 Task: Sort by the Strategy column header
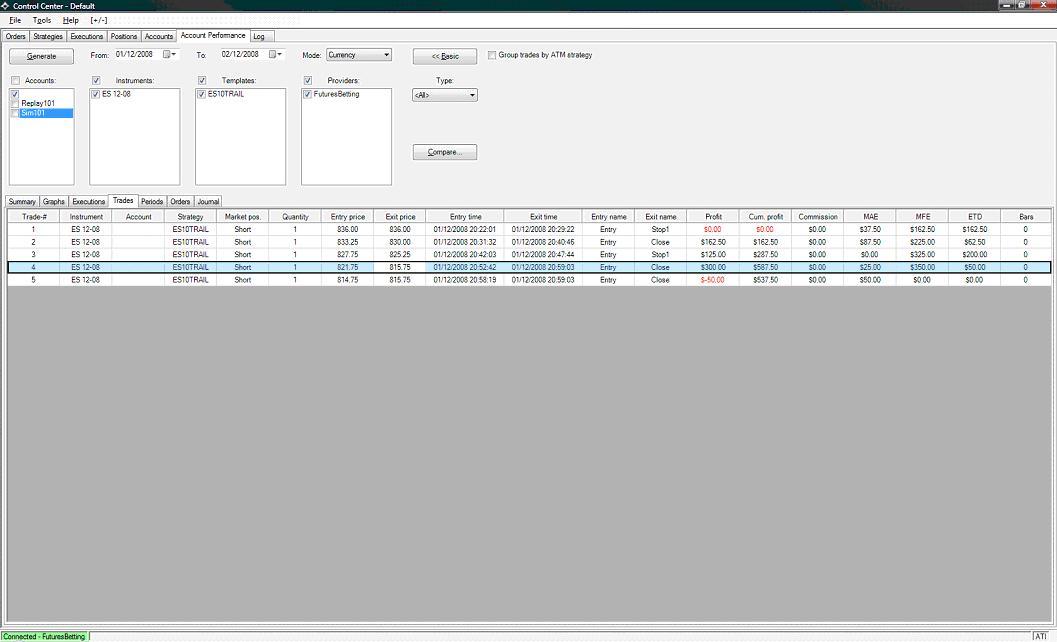(x=191, y=217)
